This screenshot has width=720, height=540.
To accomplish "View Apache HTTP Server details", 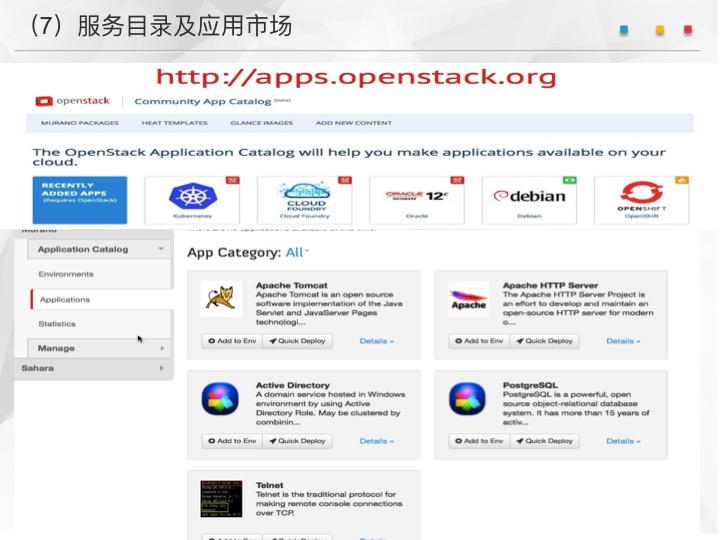I will click(x=623, y=341).
